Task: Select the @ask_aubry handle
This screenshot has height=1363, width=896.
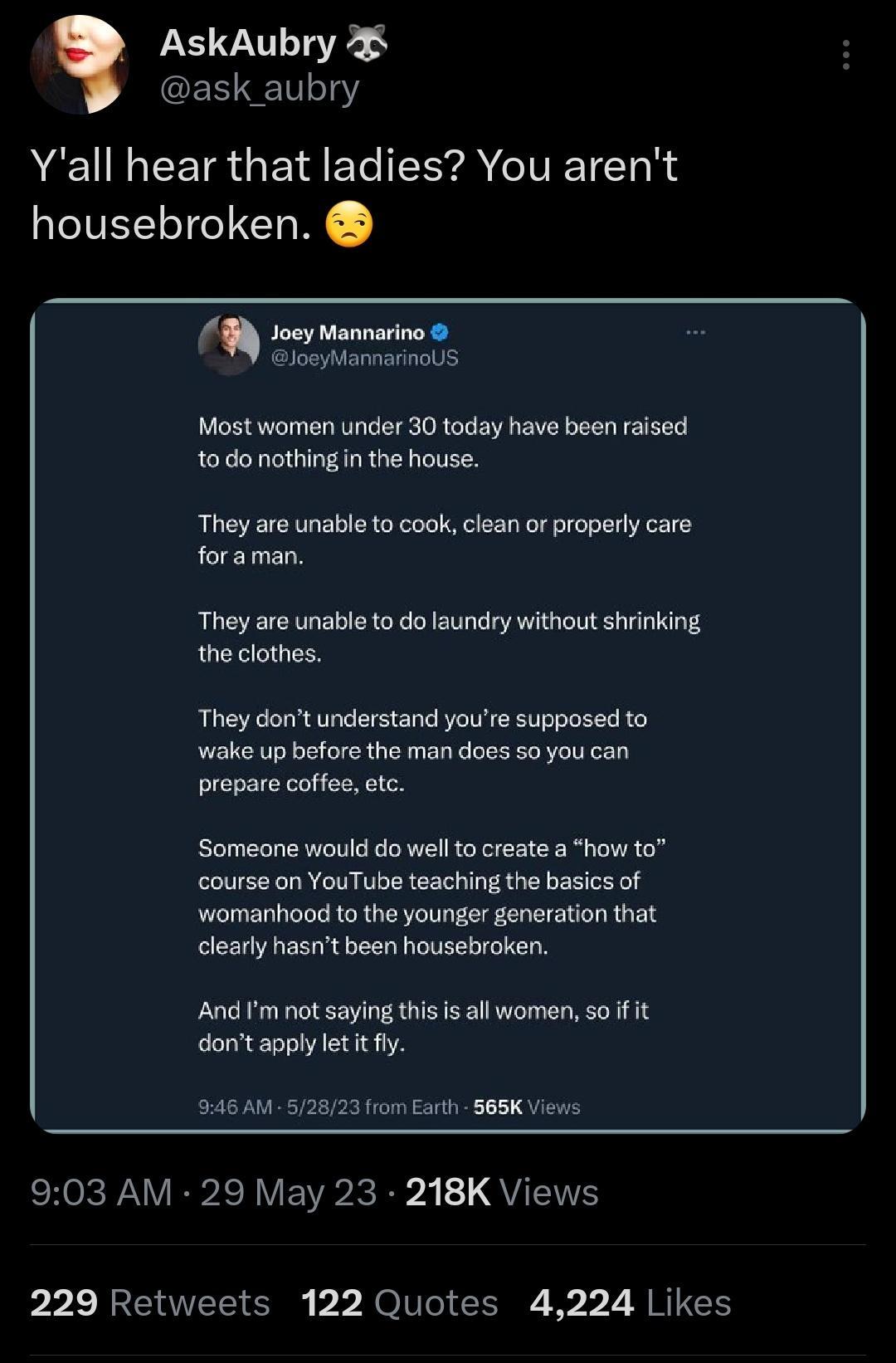Action: pyautogui.click(x=258, y=90)
